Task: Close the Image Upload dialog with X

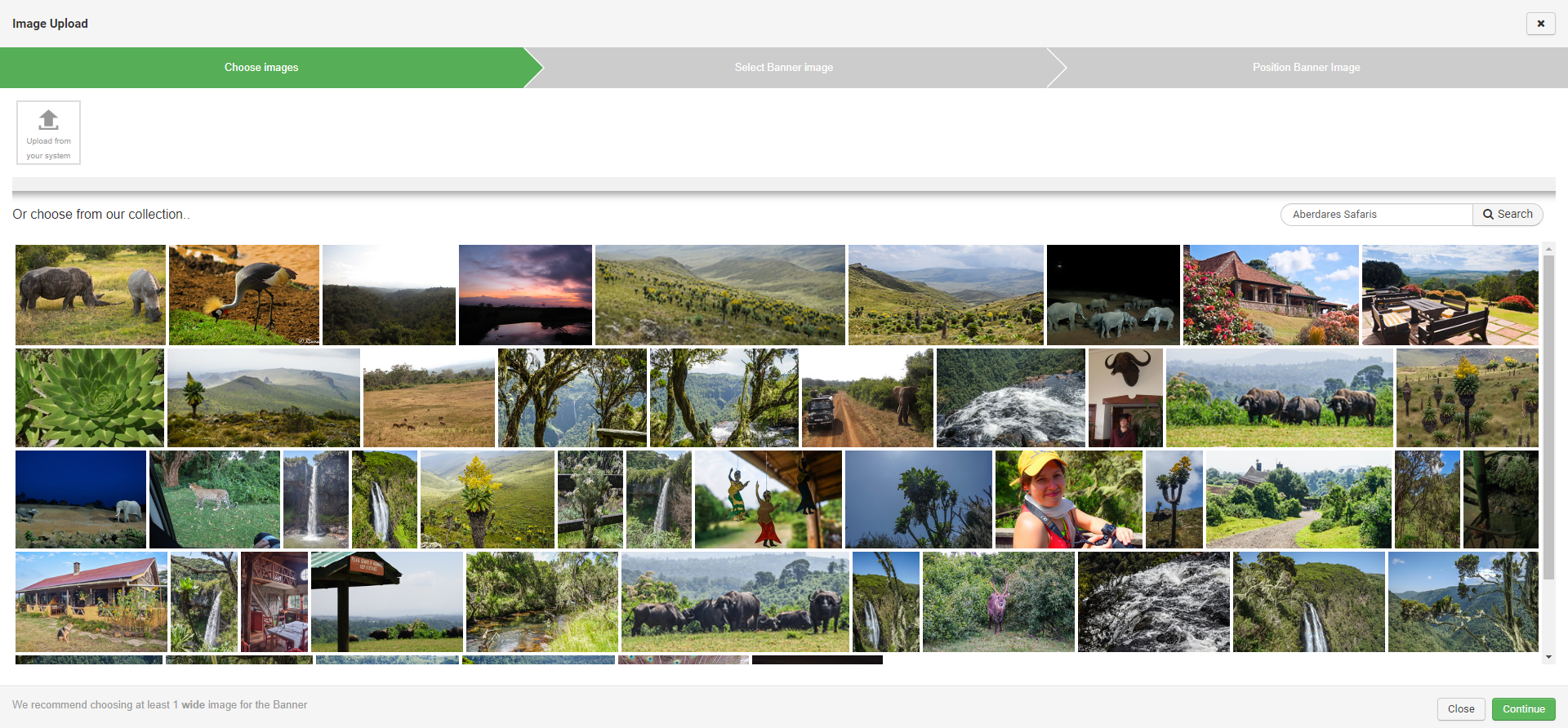Action: coord(1540,24)
